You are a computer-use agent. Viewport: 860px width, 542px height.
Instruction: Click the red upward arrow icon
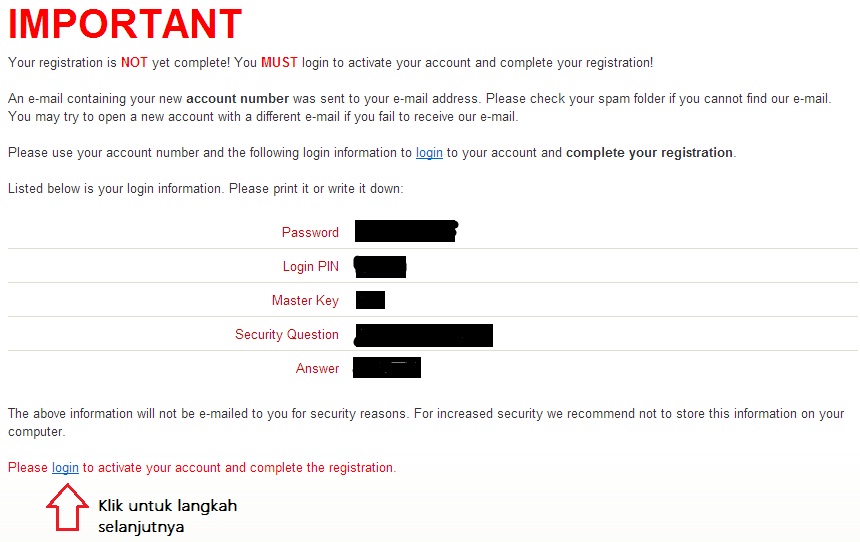pyautogui.click(x=65, y=508)
